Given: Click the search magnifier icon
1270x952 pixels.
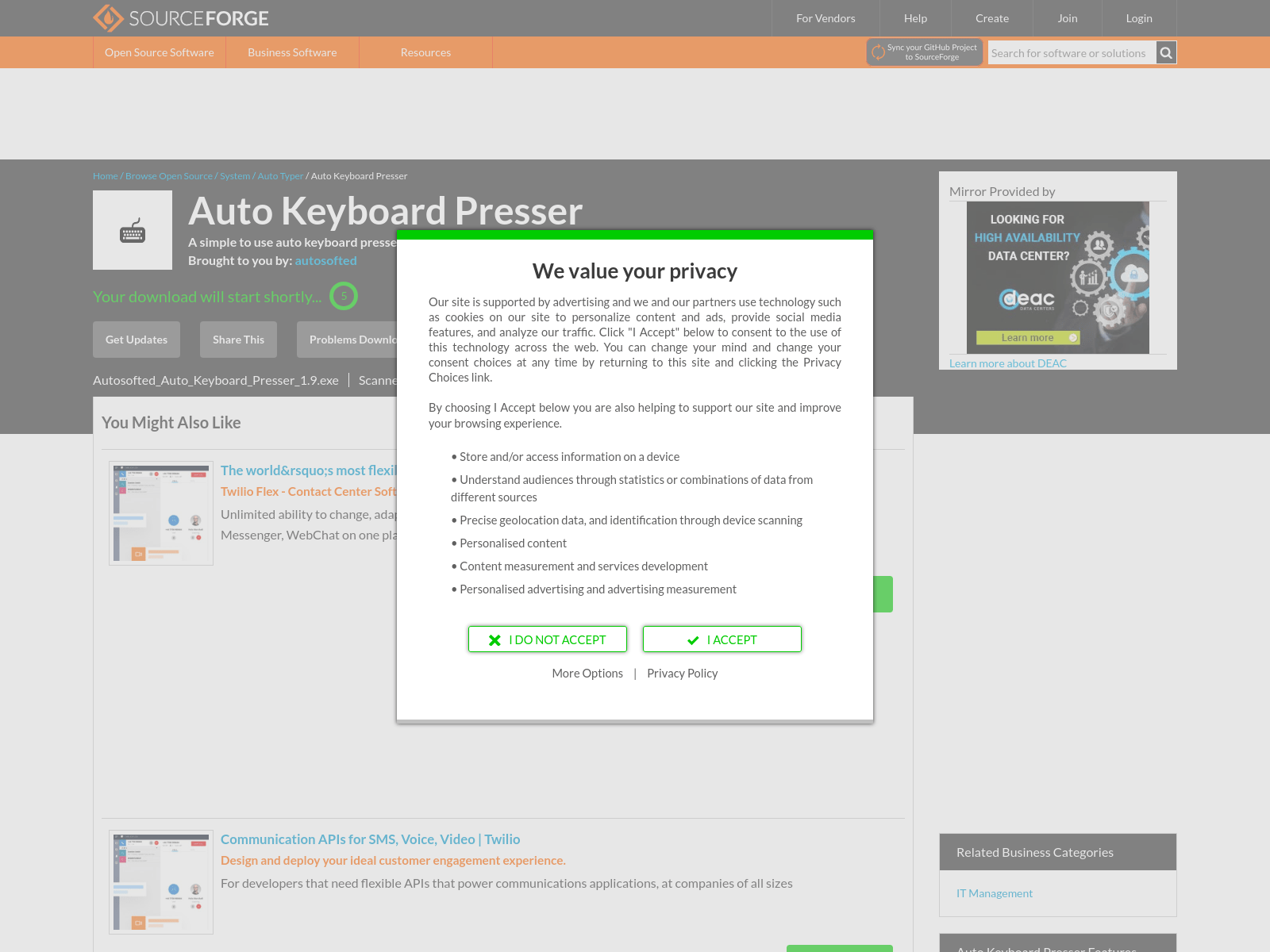Looking at the screenshot, I should 1166,53.
